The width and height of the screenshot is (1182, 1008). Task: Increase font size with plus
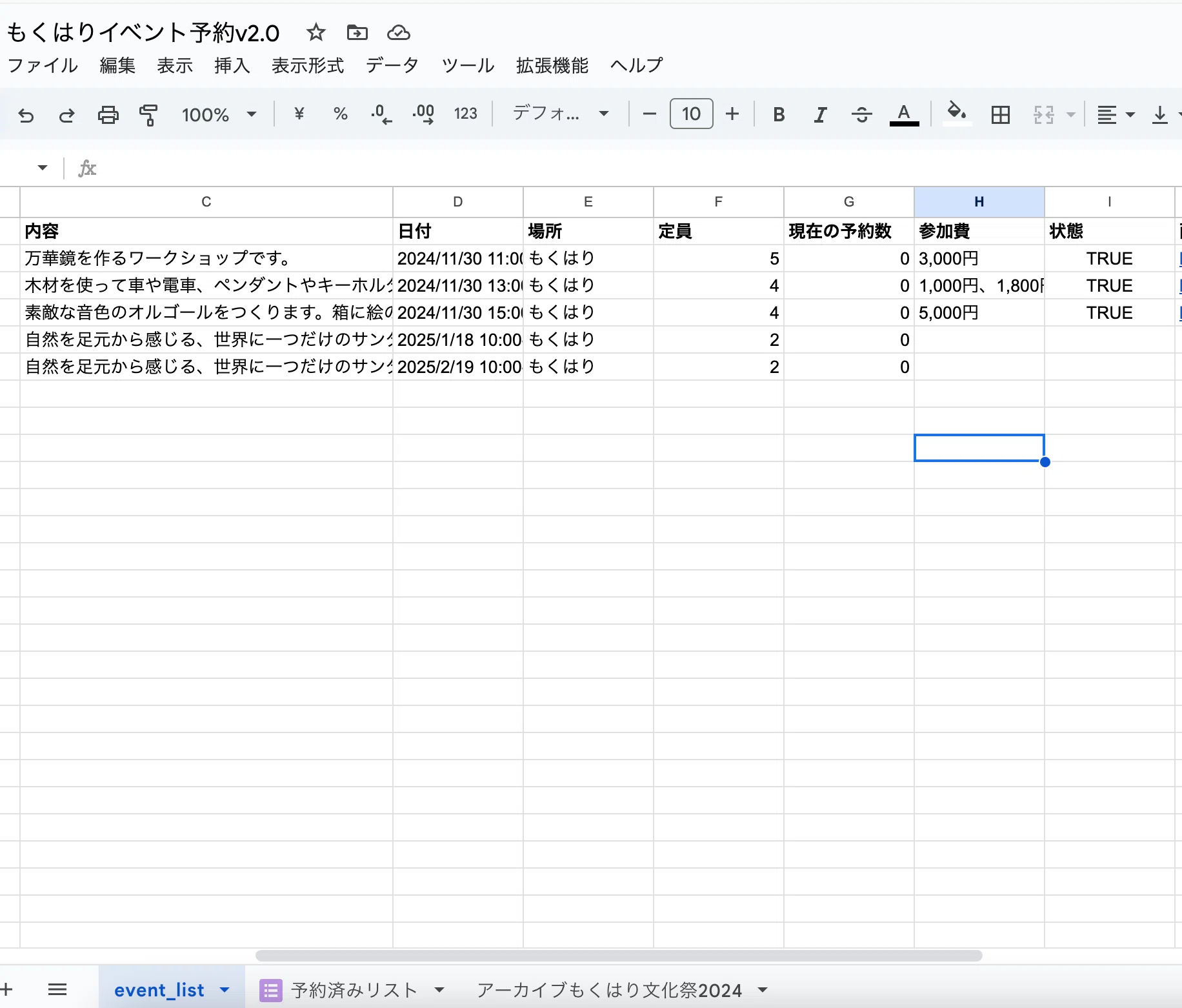click(732, 114)
